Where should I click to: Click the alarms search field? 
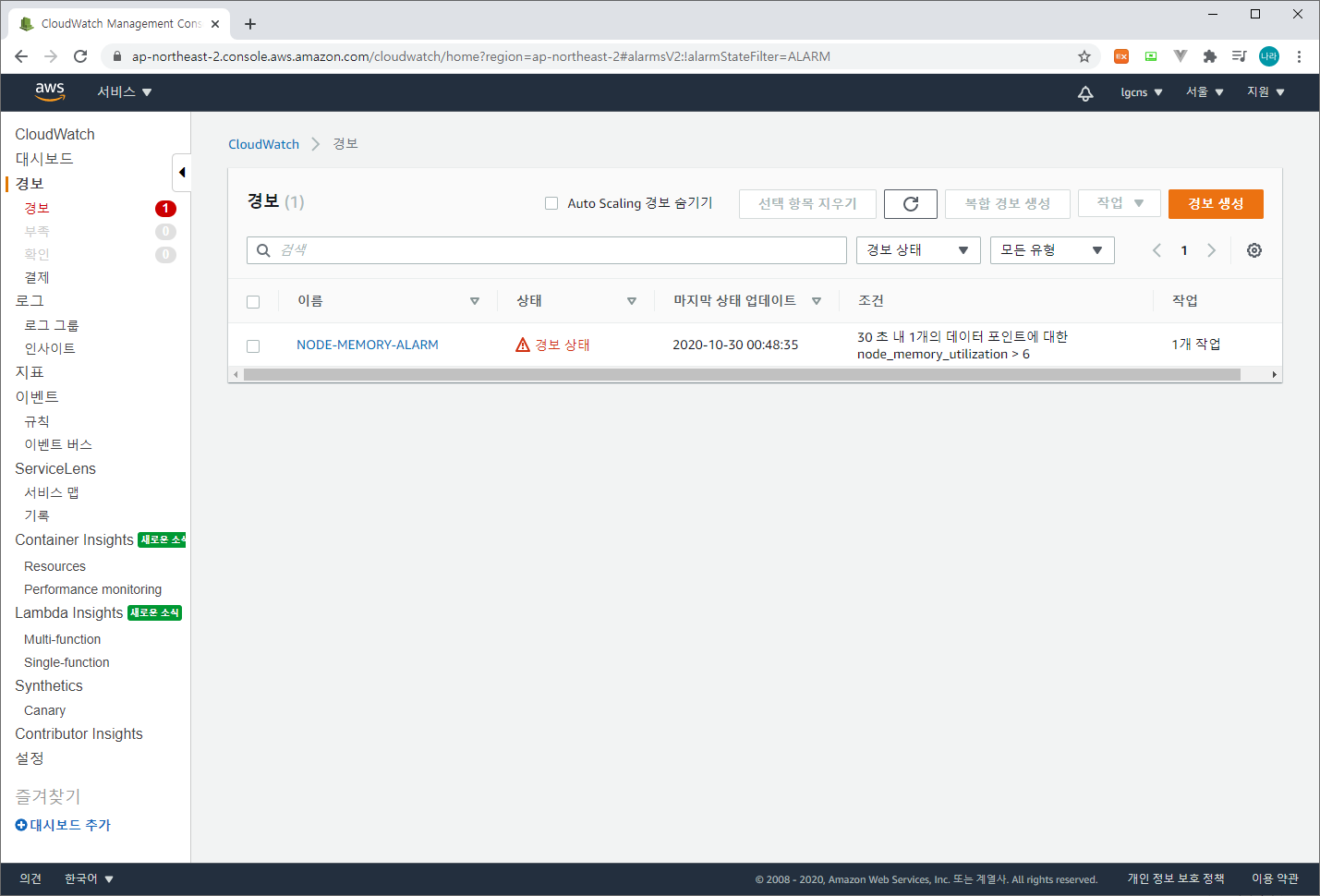pos(547,250)
